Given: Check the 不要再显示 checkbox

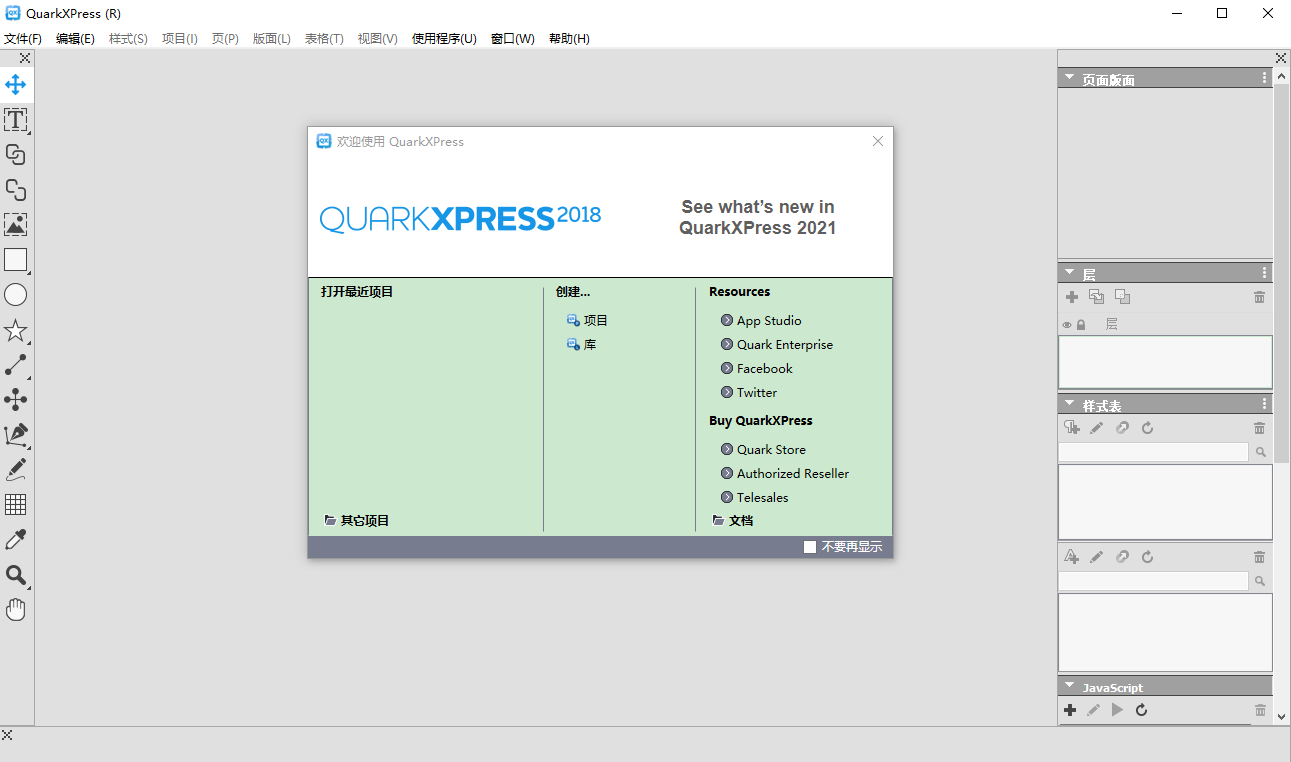Looking at the screenshot, I should tap(810, 547).
